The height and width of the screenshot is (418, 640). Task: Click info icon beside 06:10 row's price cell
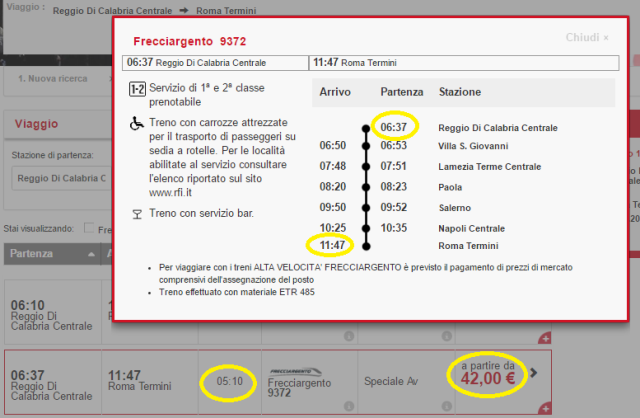[x=447, y=336]
